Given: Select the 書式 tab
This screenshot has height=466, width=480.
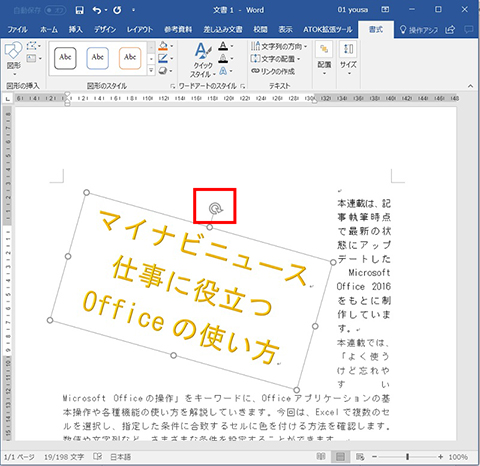Looking at the screenshot, I should pyautogui.click(x=376, y=30).
